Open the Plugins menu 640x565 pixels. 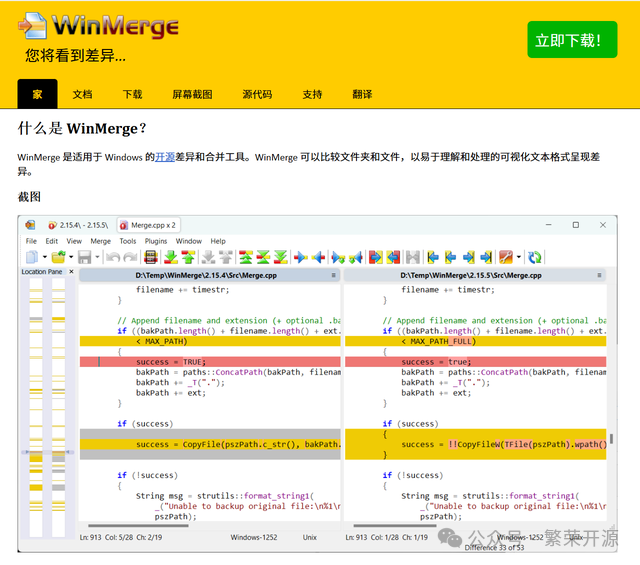(156, 241)
